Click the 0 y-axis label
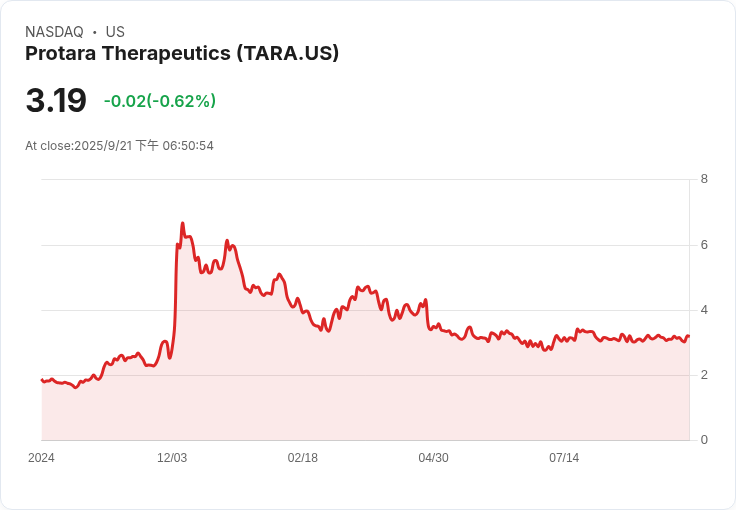The height and width of the screenshot is (510, 736). click(x=704, y=440)
